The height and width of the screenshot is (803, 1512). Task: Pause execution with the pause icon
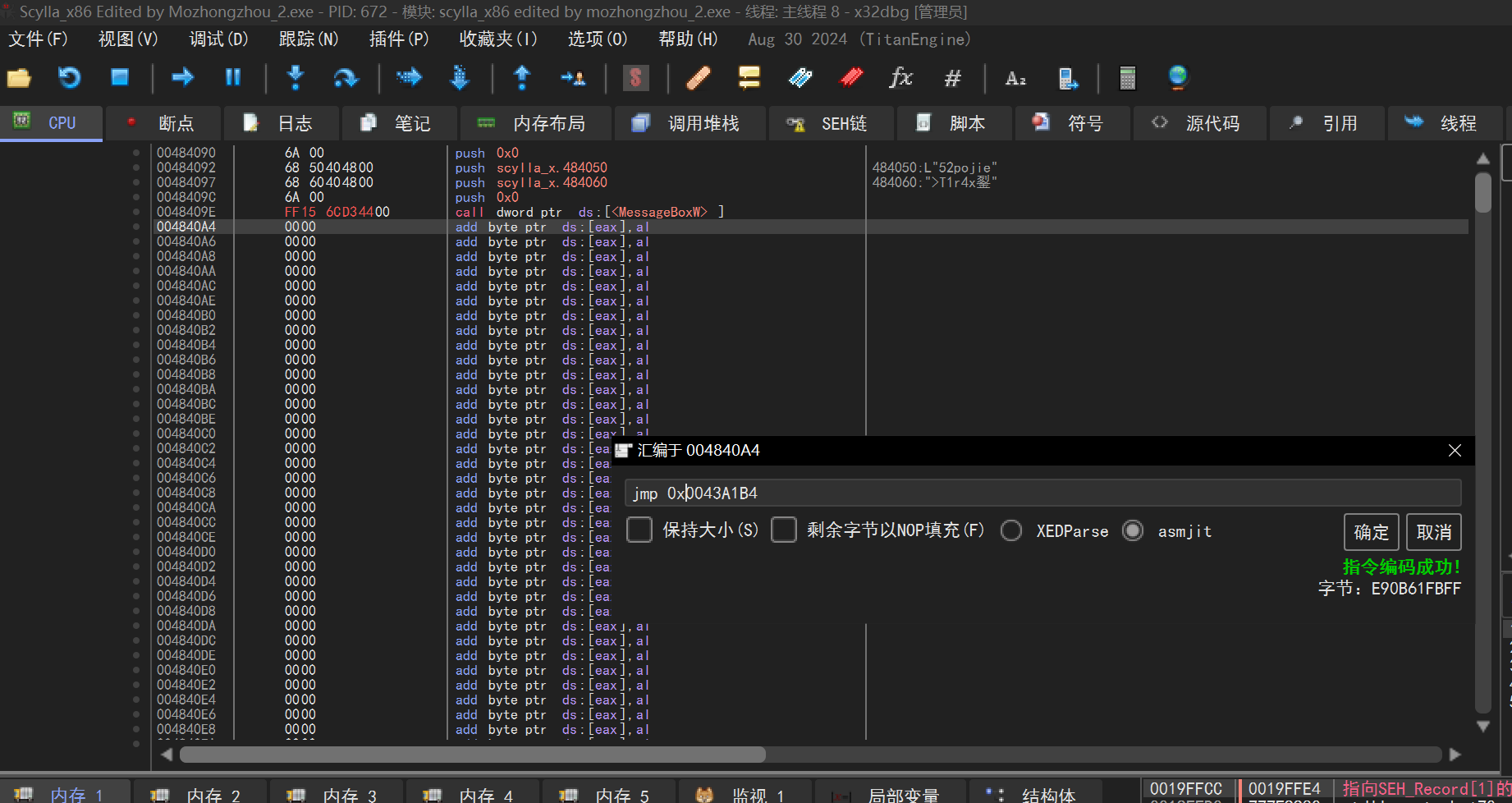coord(233,77)
